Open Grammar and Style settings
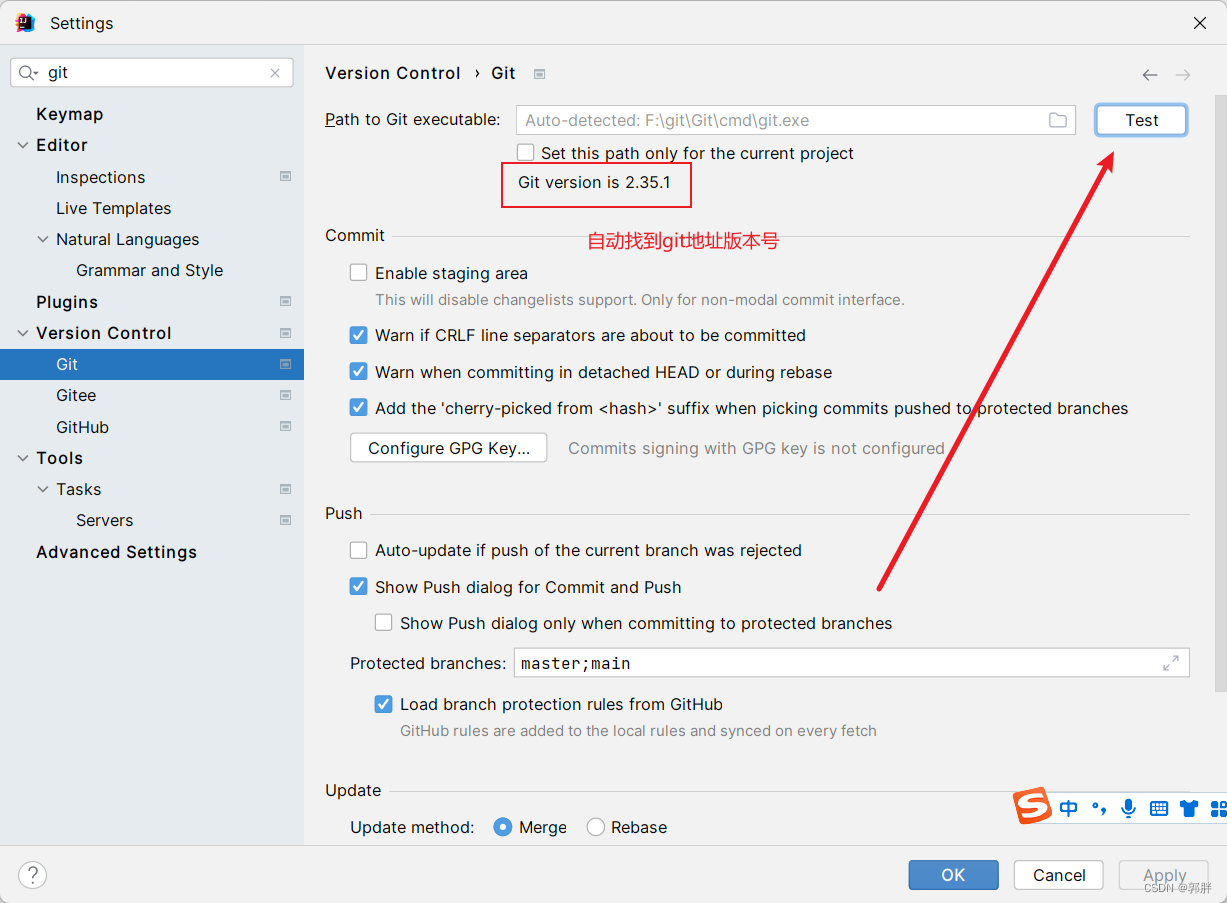 coord(152,270)
